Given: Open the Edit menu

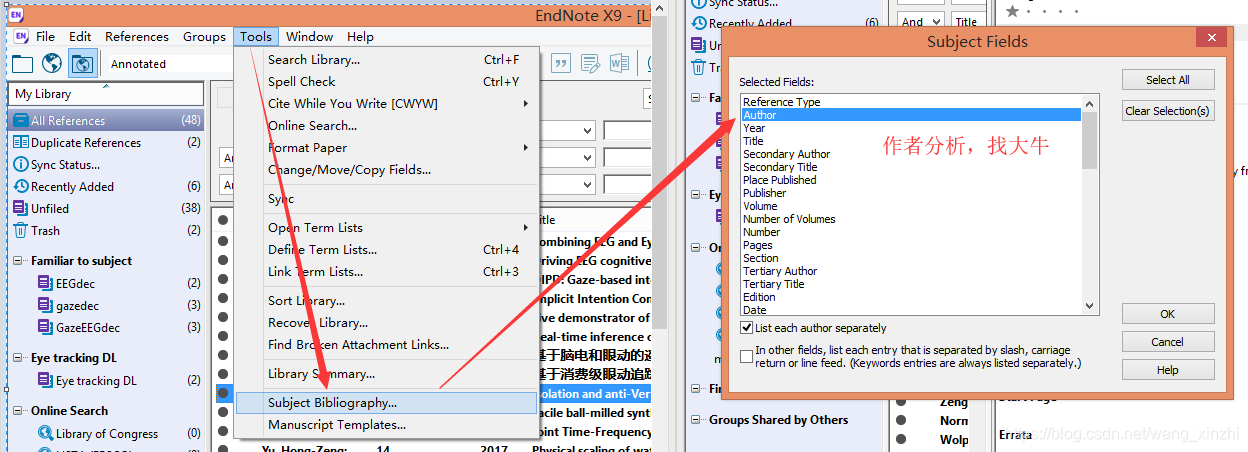Looking at the screenshot, I should pos(80,37).
